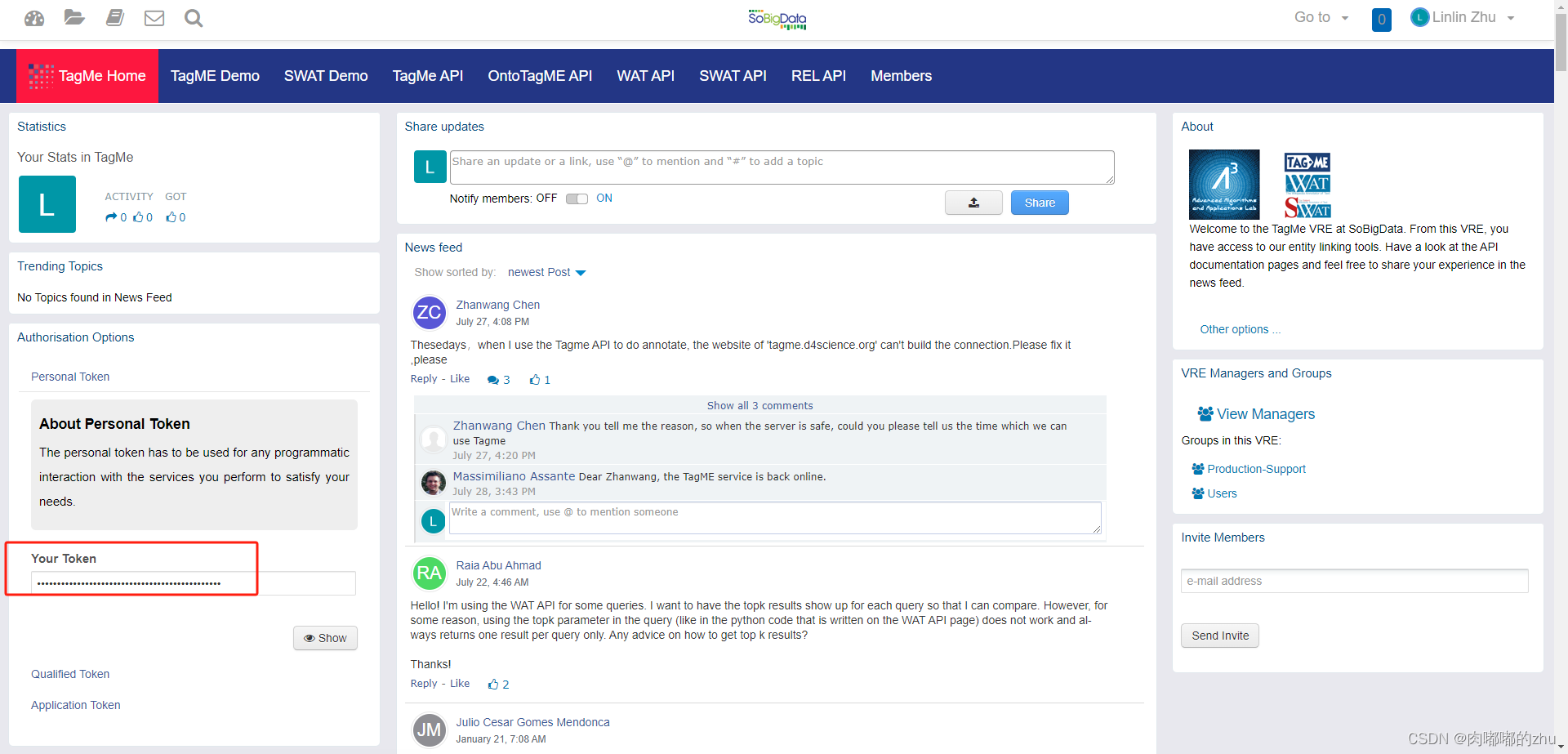Click Massimiliano Assante's profile photo
This screenshot has width=1568, height=754.
point(433,483)
